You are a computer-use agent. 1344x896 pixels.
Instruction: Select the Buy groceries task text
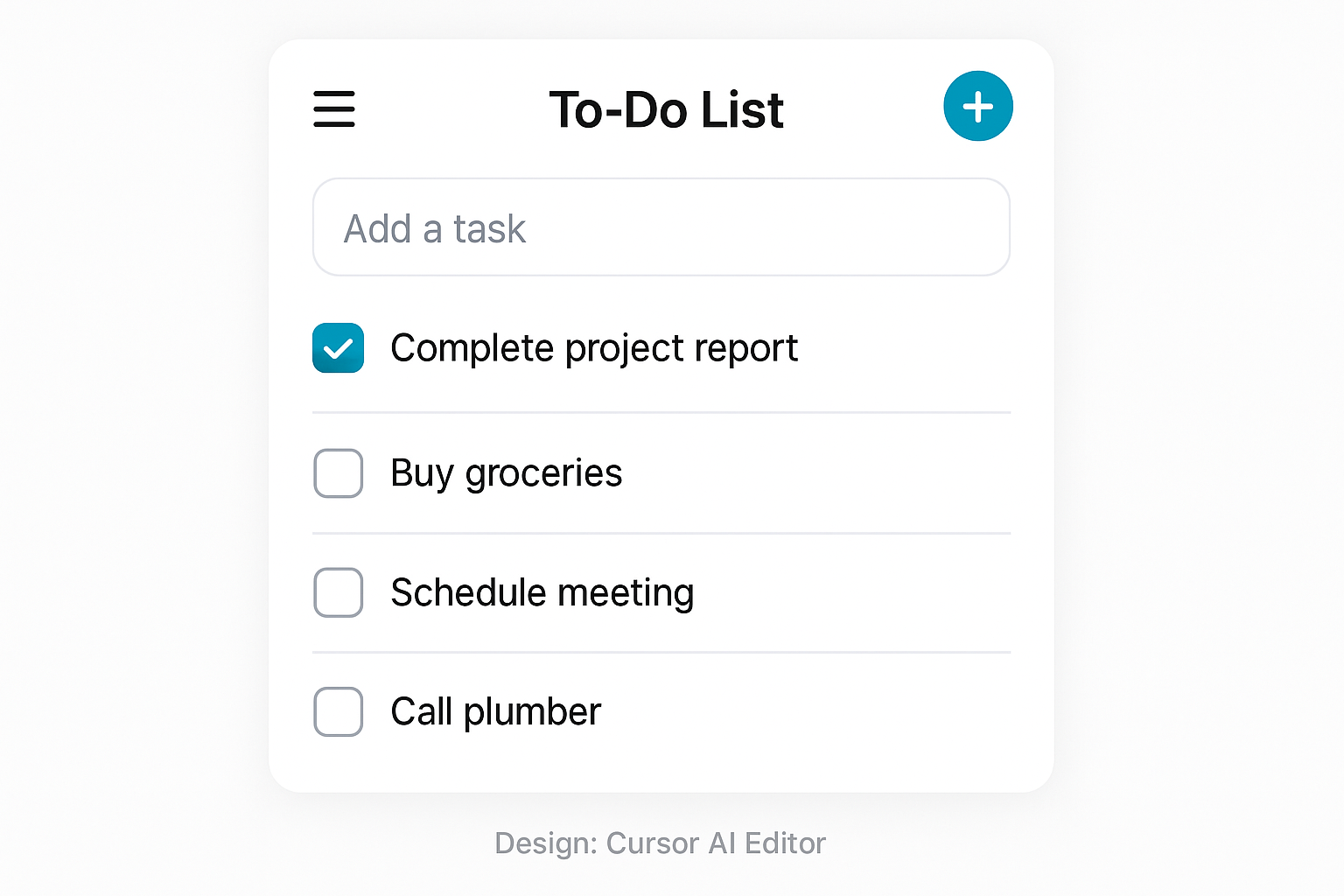[x=506, y=473]
